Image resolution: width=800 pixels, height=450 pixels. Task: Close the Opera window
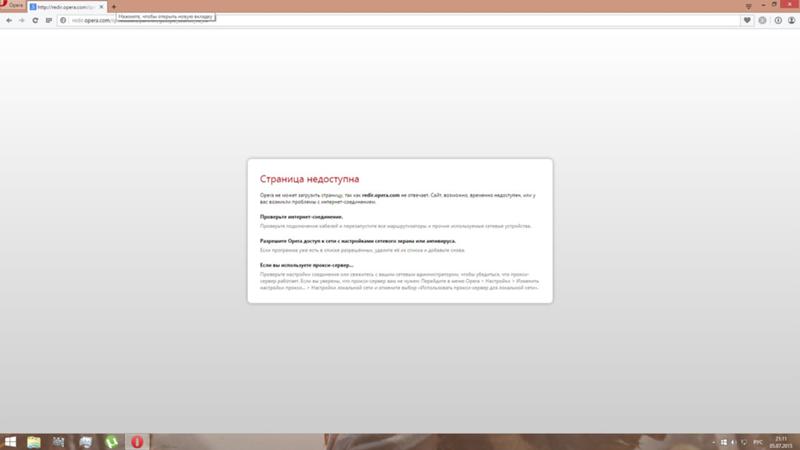pyautogui.click(x=790, y=4)
